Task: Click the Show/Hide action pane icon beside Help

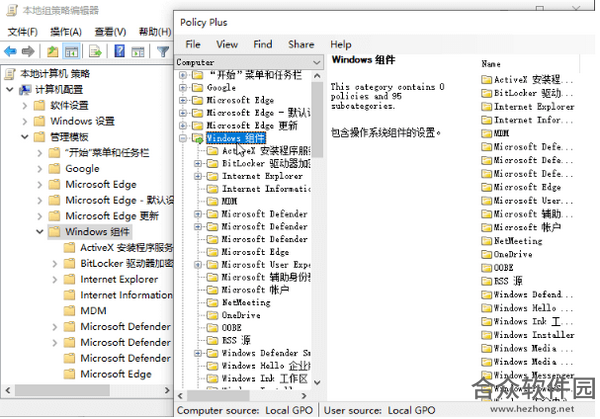Action: [138, 51]
